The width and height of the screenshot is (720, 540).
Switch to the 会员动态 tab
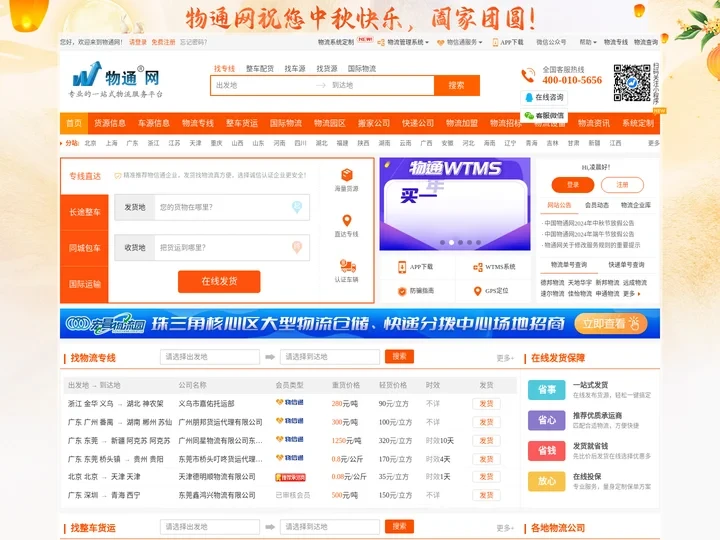[x=596, y=205]
